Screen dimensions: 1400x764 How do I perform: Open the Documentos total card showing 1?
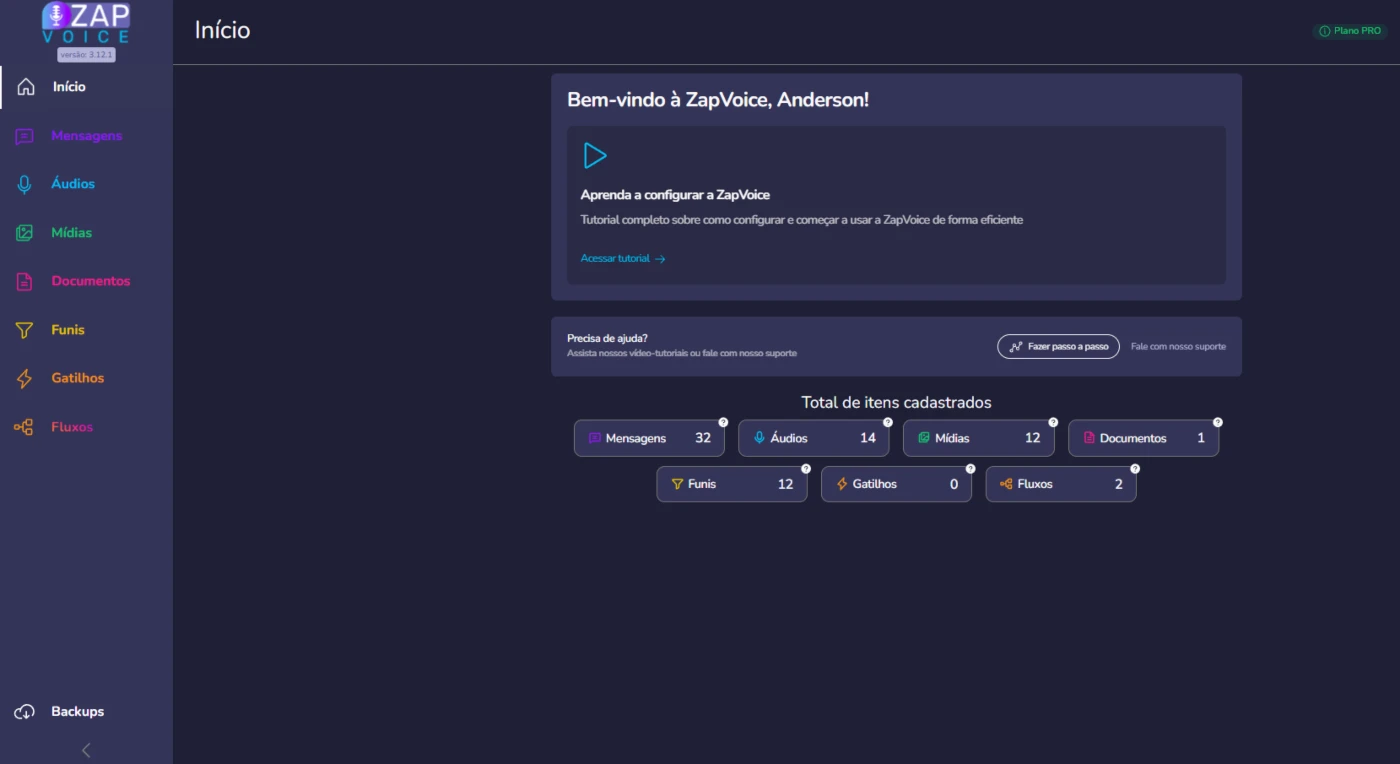1144,438
